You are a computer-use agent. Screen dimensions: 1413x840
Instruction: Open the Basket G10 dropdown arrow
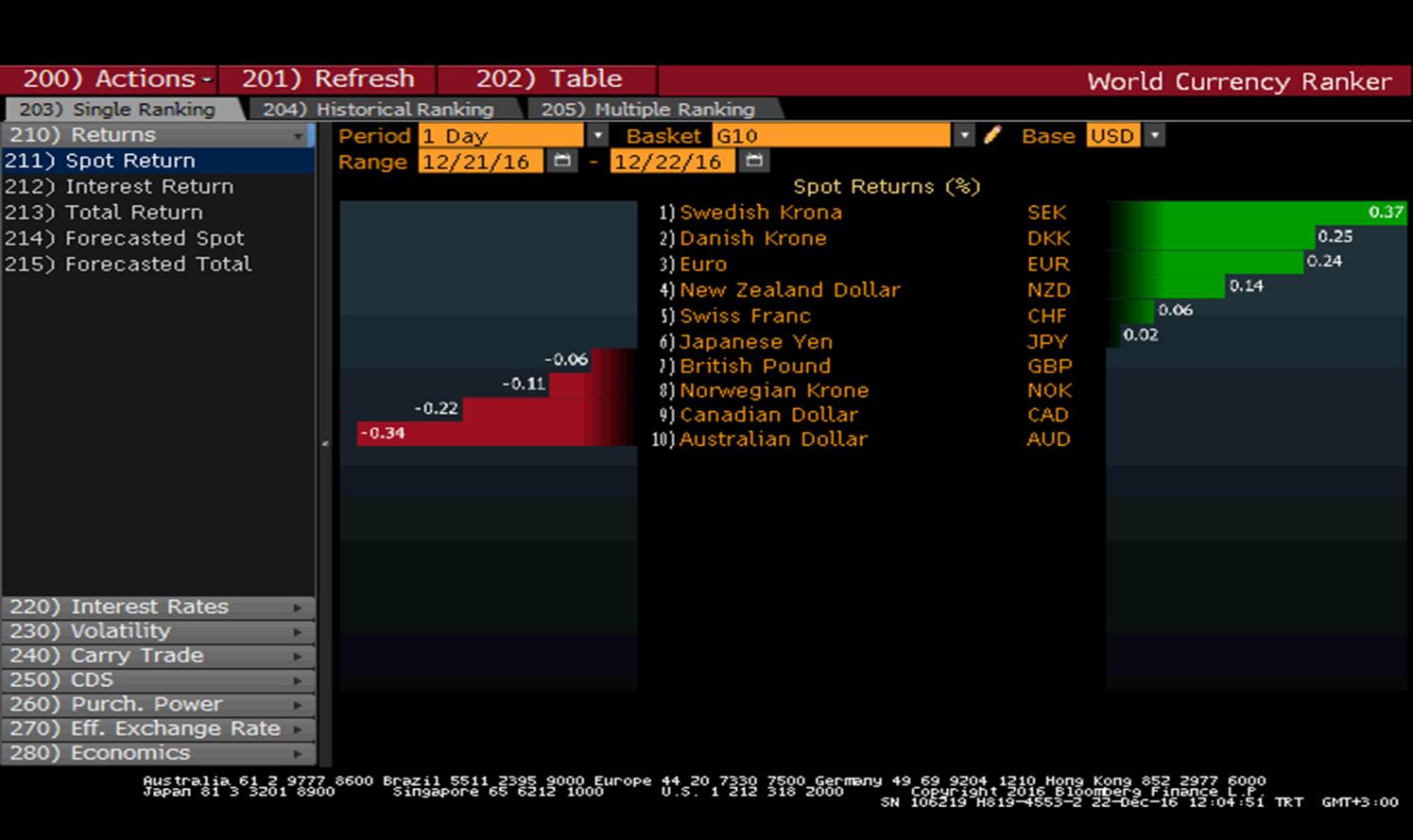963,135
